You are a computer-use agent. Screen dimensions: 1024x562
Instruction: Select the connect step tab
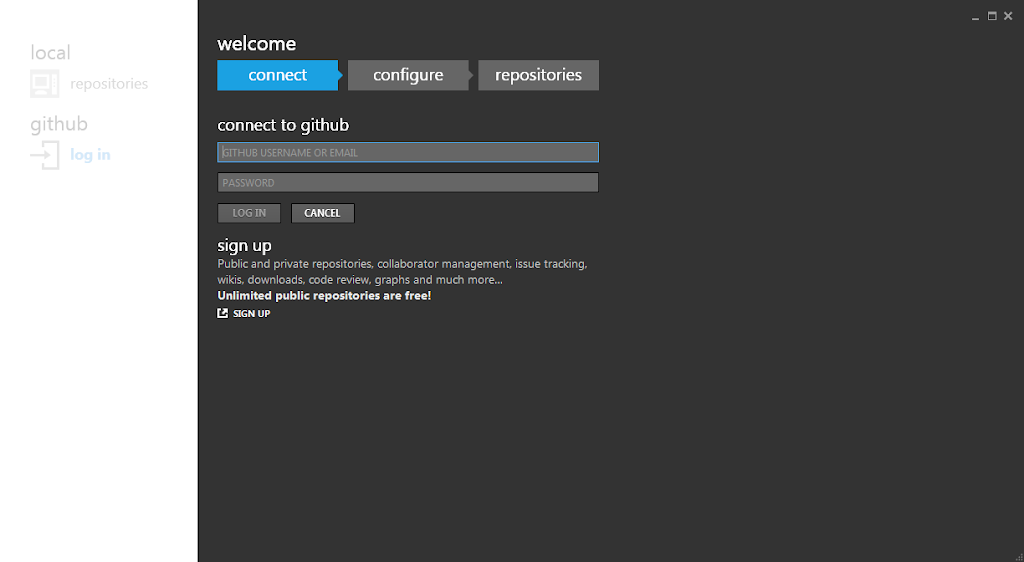pyautogui.click(x=278, y=75)
